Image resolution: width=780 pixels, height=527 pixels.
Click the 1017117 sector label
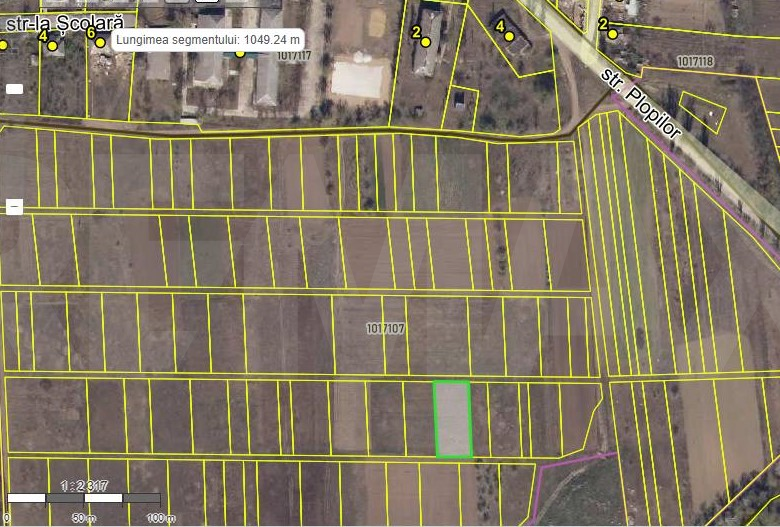(x=293, y=56)
